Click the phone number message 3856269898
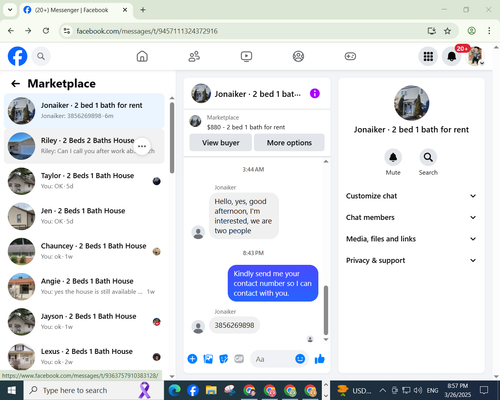Image resolution: width=500 pixels, height=400 pixels. click(x=234, y=325)
